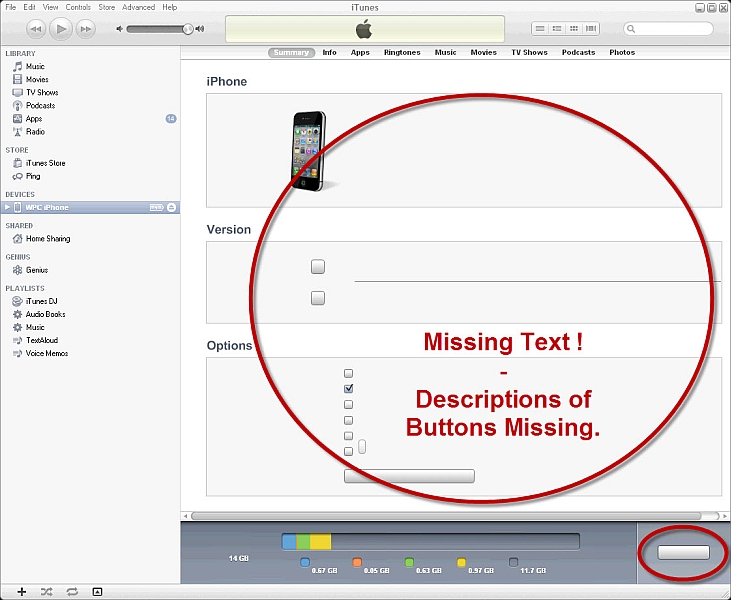Click the first unlabeled Version section button

pyautogui.click(x=318, y=267)
